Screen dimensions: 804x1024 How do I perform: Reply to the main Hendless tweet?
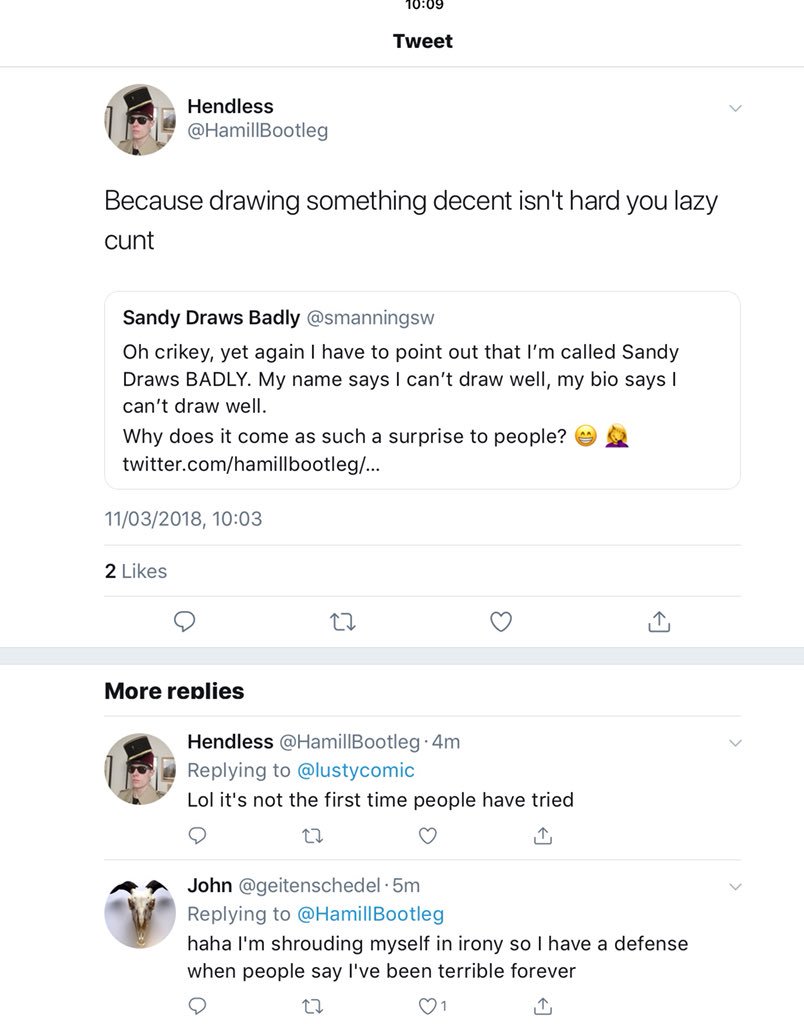pyautogui.click(x=184, y=622)
